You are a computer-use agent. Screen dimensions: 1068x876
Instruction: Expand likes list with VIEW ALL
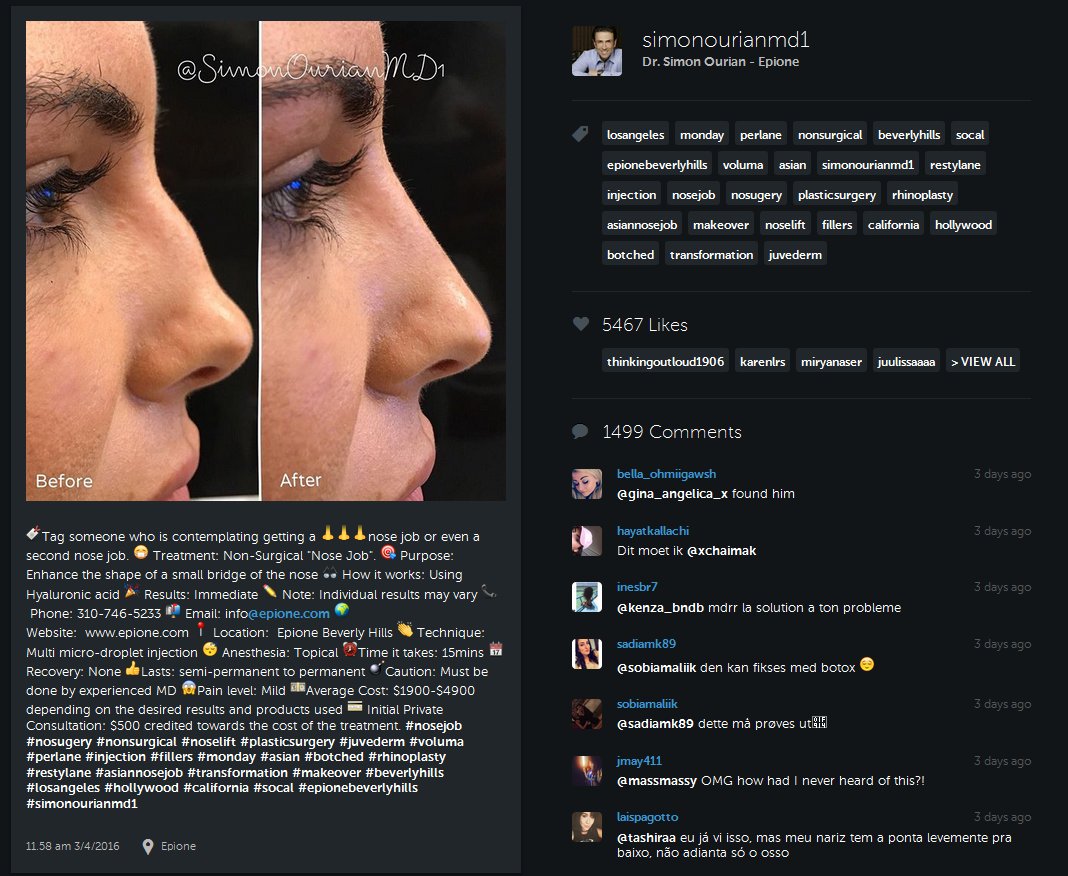point(983,362)
